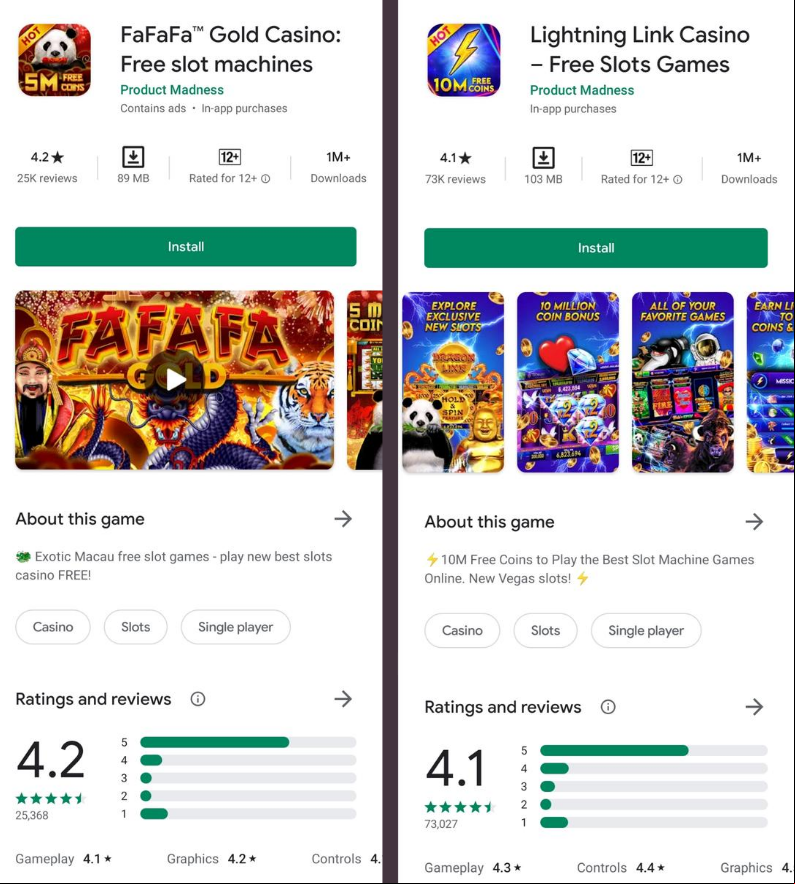Tap the 5-star rating bar for FaFaFa
Viewport: 795px width, 884px height.
pos(248,742)
